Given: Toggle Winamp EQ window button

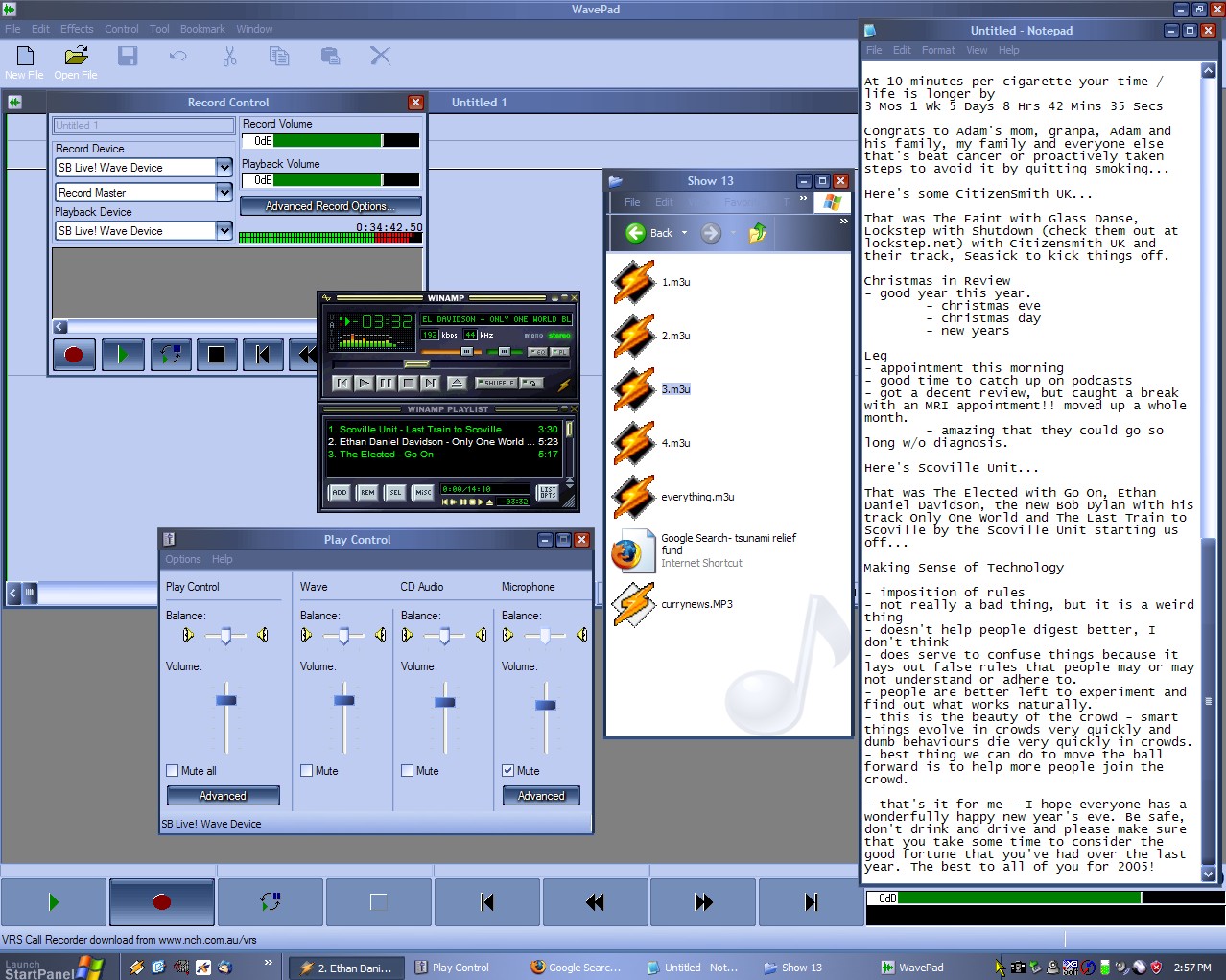Looking at the screenshot, I should click(x=537, y=352).
